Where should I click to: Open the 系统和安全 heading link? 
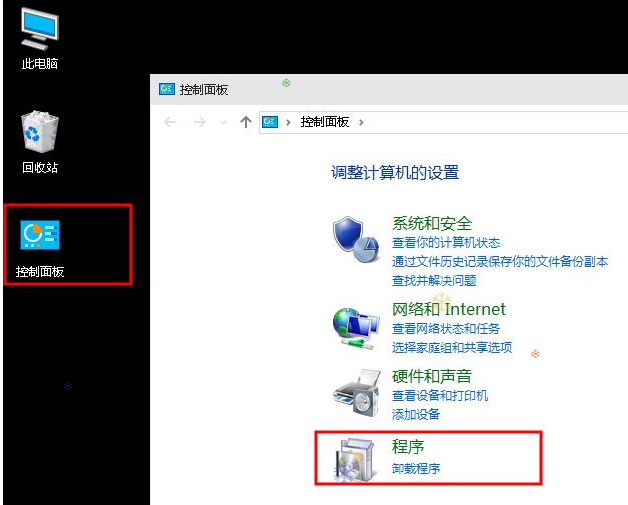pos(431,223)
